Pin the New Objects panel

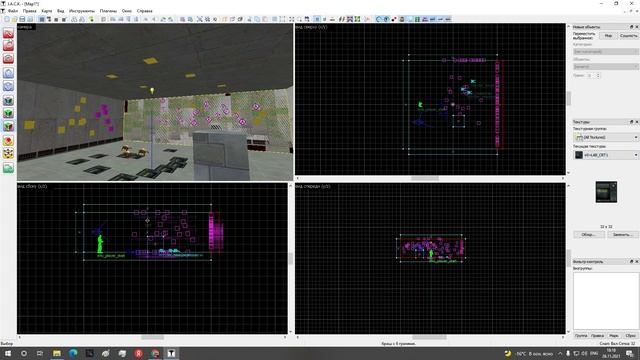click(x=631, y=27)
